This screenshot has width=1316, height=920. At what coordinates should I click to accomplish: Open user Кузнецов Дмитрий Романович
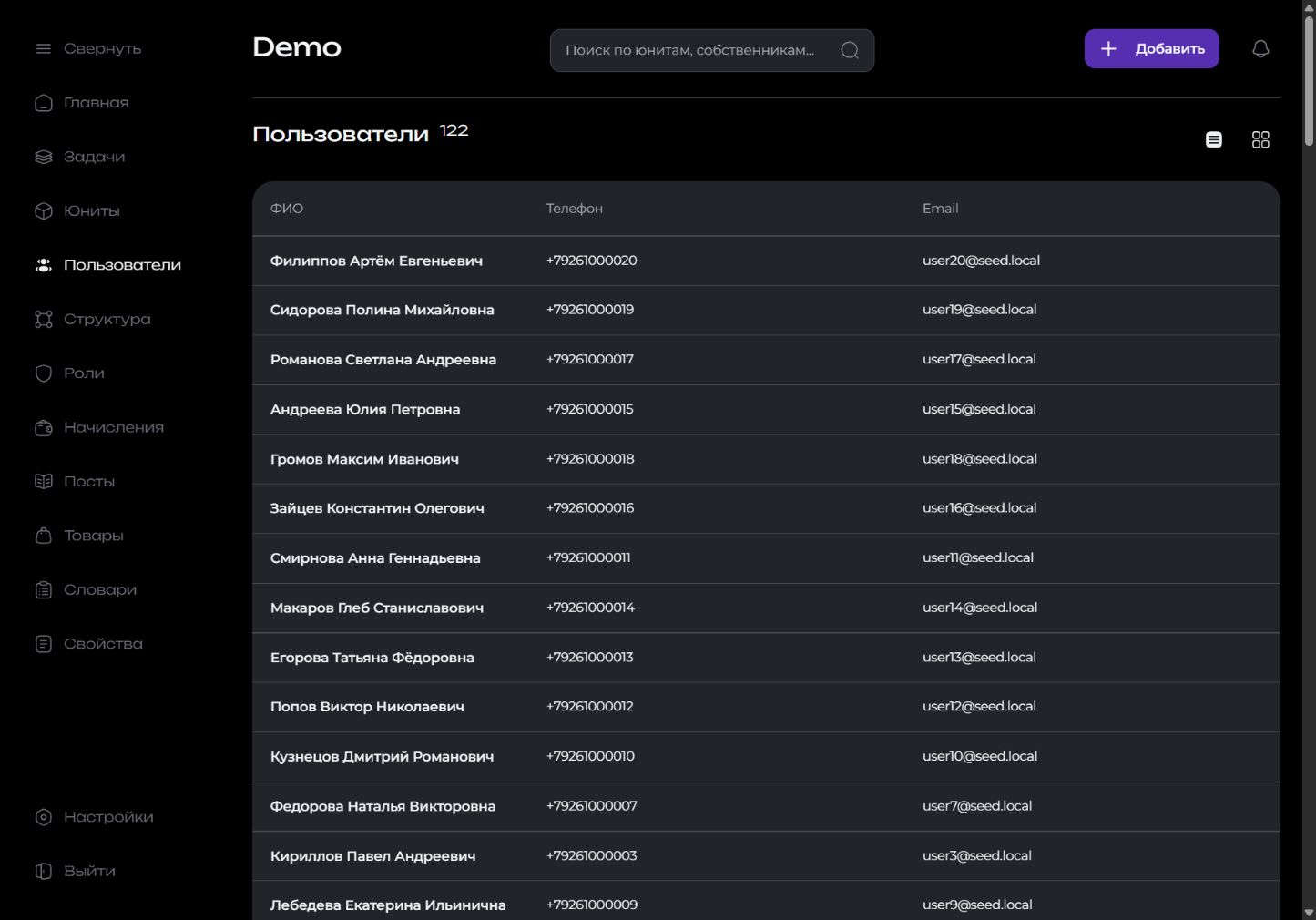tap(382, 757)
